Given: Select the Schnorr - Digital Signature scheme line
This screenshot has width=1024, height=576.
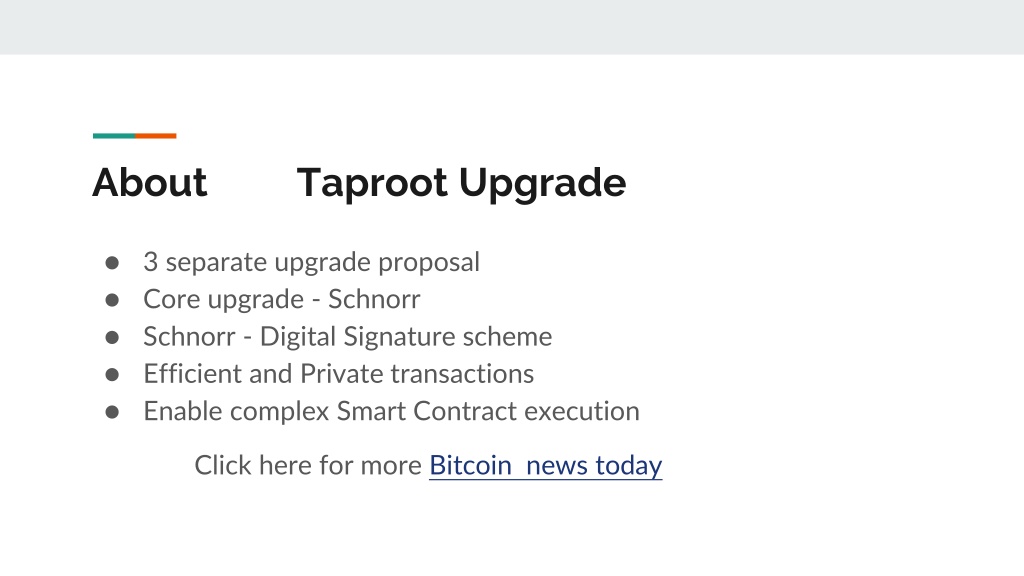Looking at the screenshot, I should click(x=347, y=337).
